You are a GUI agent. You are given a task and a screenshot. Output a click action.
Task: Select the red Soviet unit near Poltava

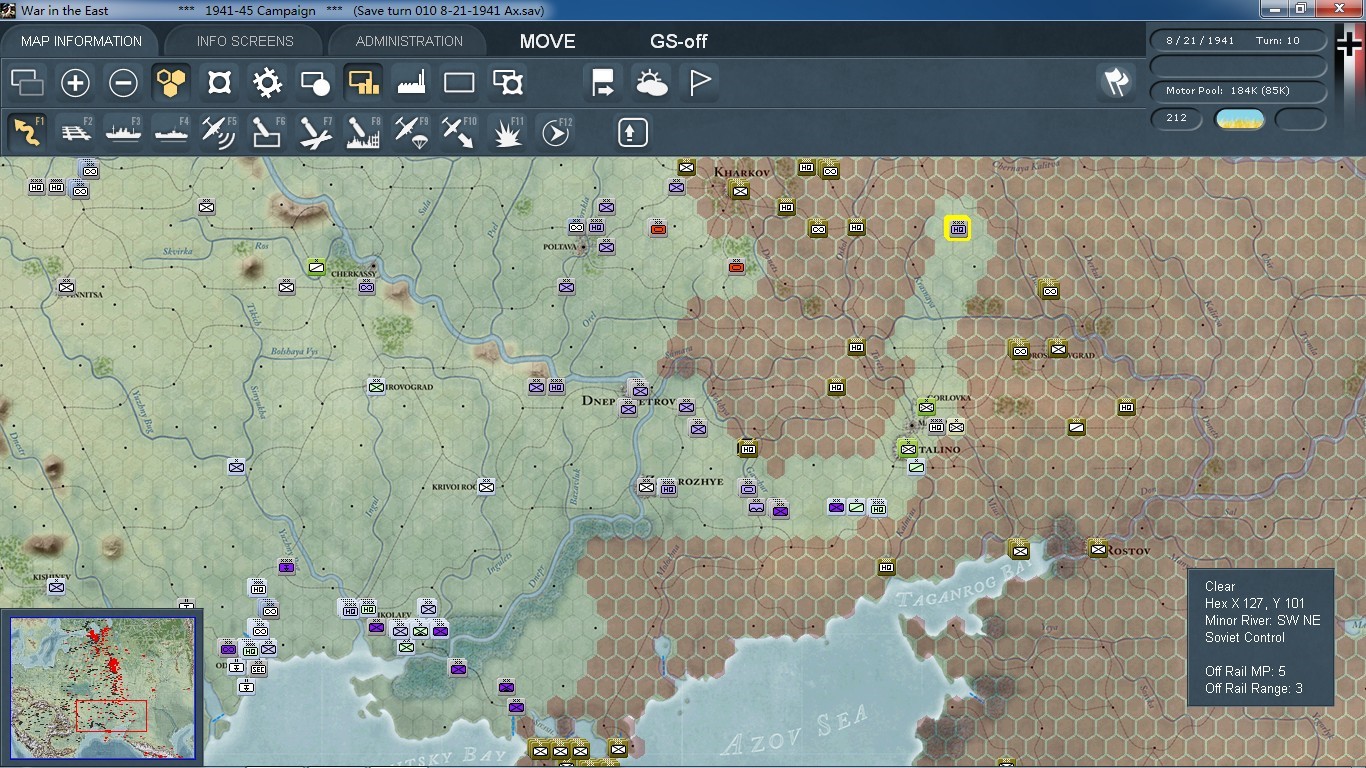coord(658,229)
